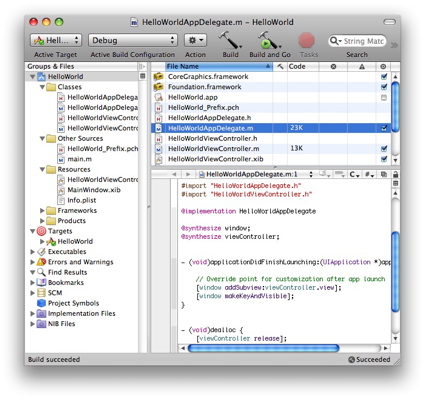Click the Errors and Warnings icon
This screenshot has width=425, height=399.
pyautogui.click(x=41, y=262)
